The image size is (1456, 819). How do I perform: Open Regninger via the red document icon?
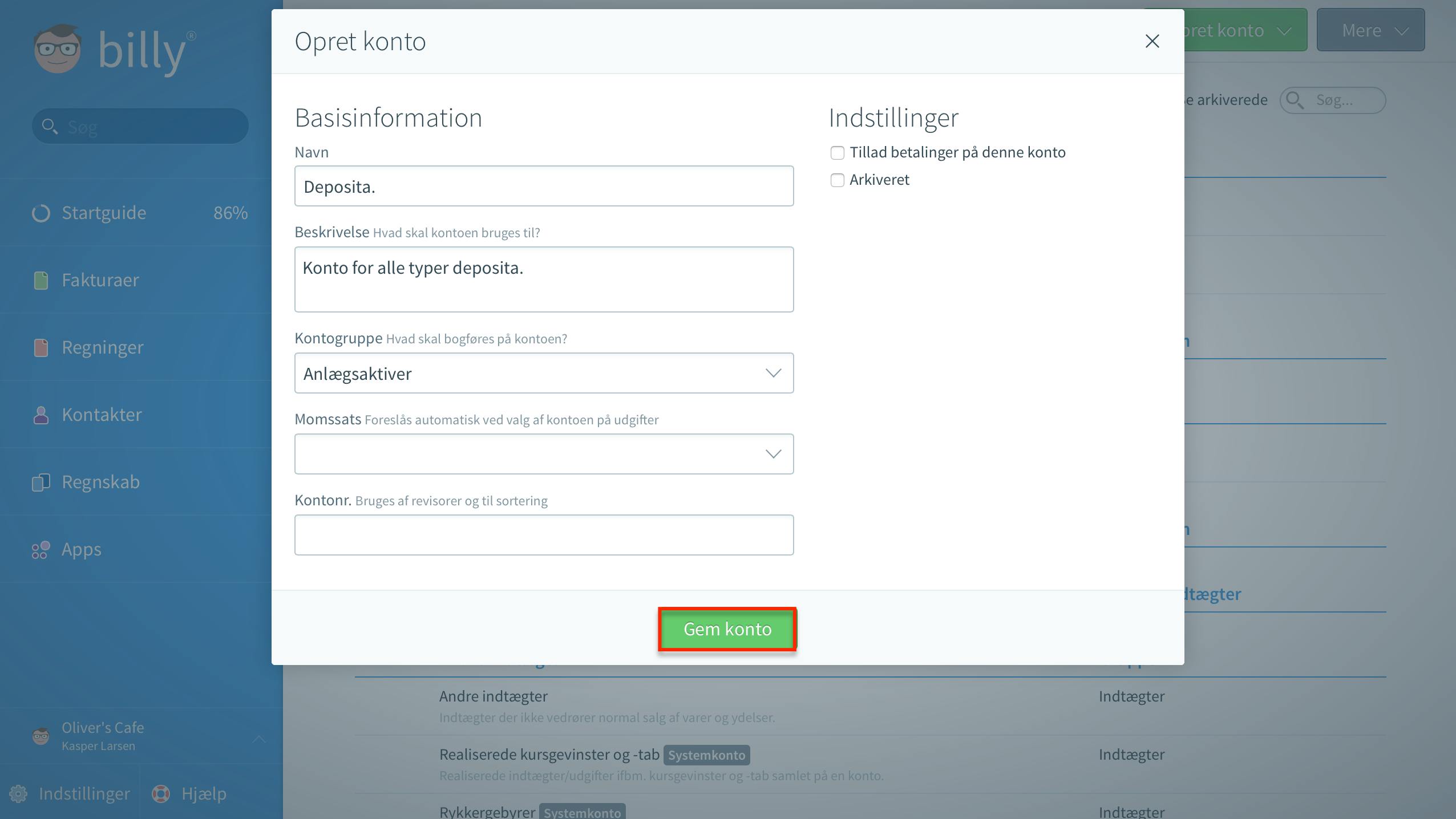pos(41,347)
